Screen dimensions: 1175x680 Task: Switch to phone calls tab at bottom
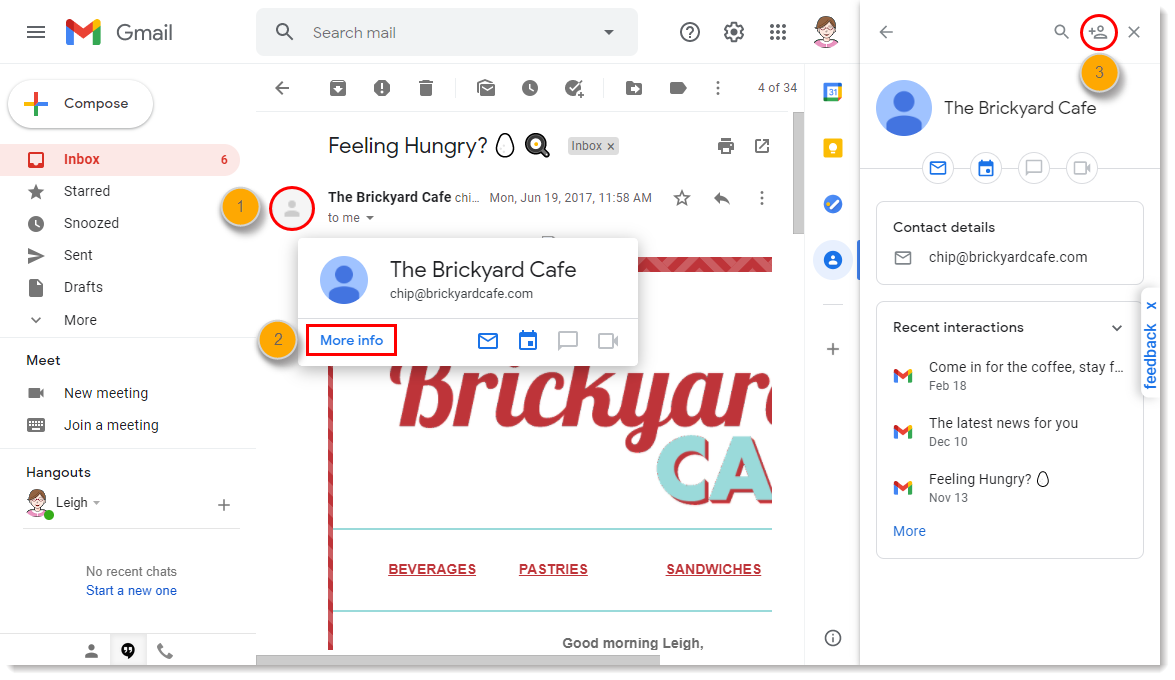coord(165,651)
